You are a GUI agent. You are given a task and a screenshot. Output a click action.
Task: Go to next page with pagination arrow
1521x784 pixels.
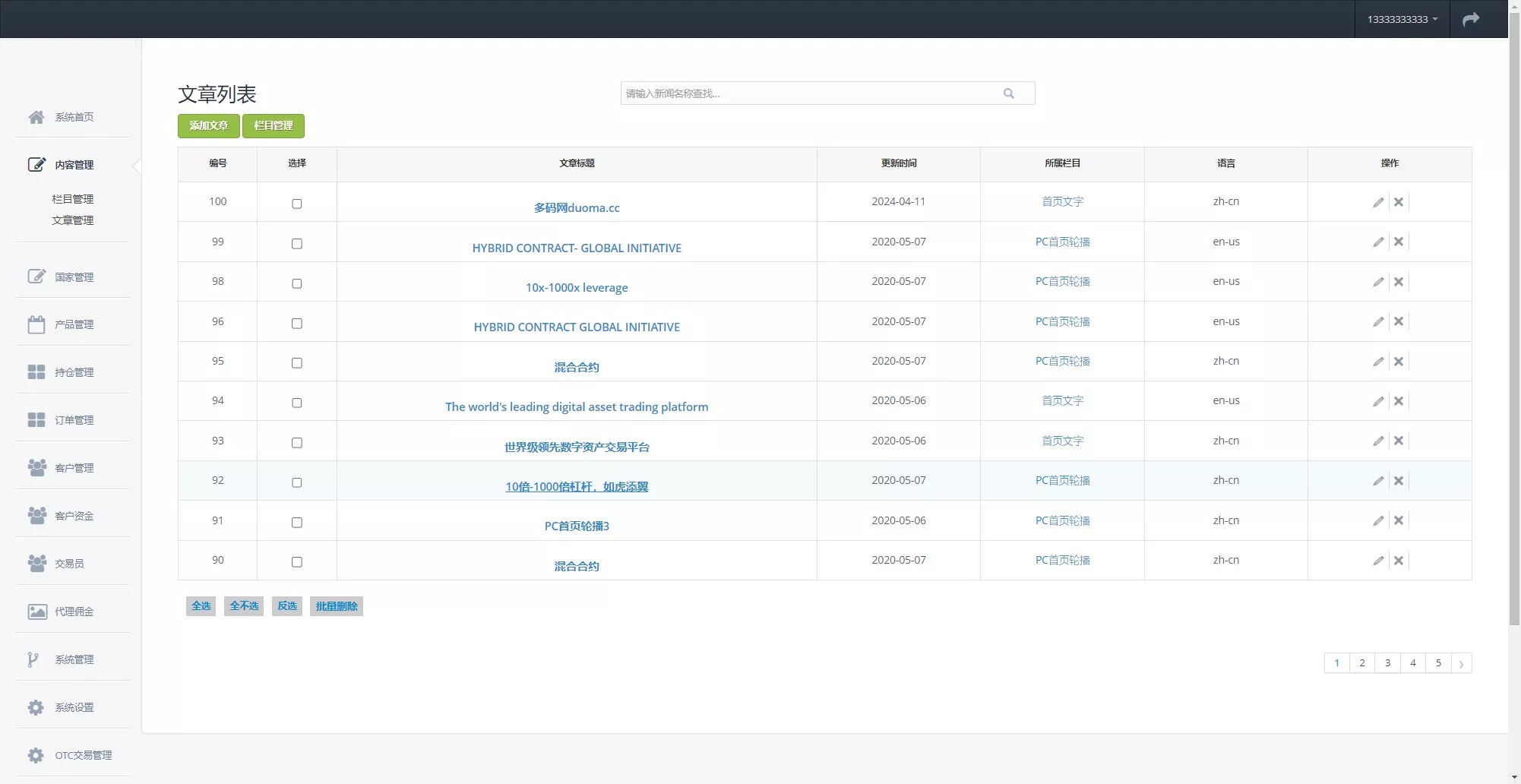[x=1461, y=663]
